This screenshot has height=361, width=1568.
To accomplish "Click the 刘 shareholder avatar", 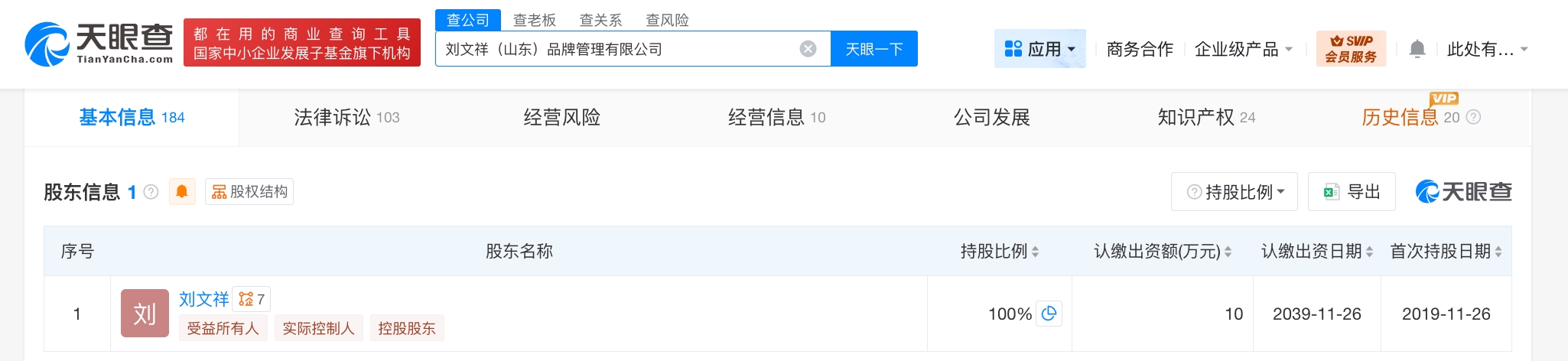I will click(x=145, y=313).
